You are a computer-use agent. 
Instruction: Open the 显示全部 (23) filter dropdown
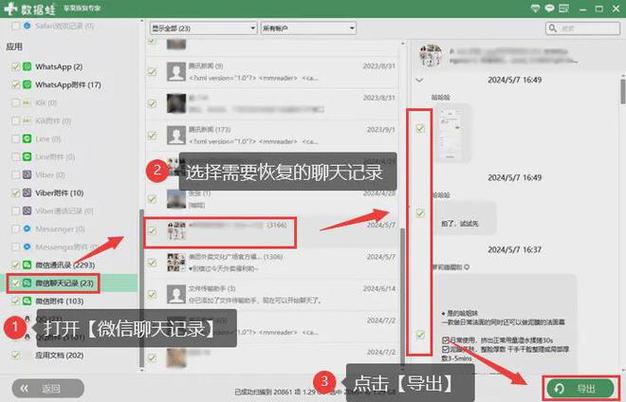point(203,28)
